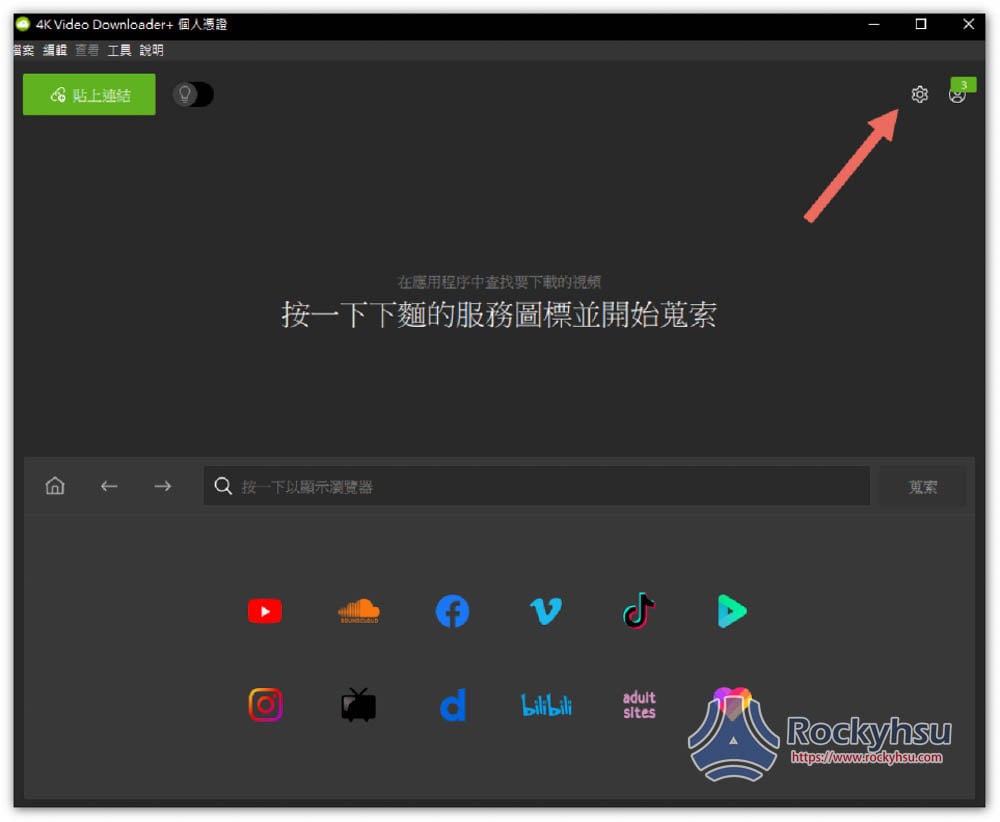The image size is (1000, 822).
Task: Navigate back with the left arrow
Action: tap(109, 486)
